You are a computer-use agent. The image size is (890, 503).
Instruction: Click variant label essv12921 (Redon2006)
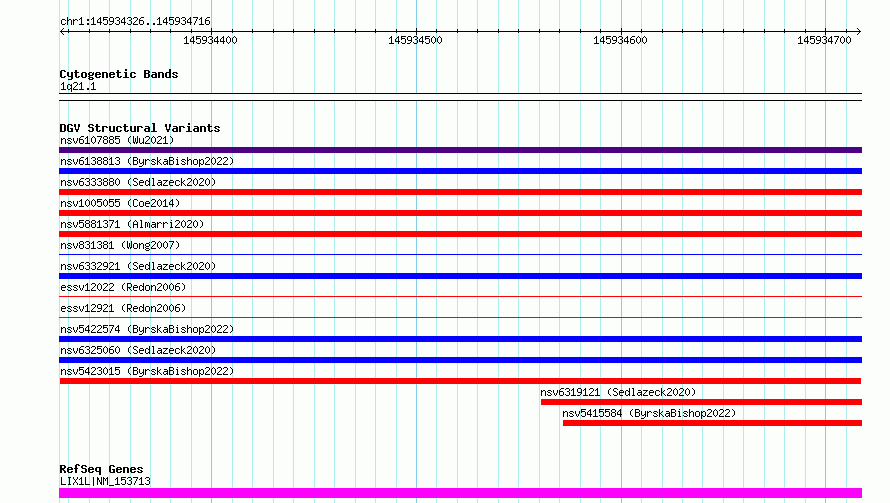pyautogui.click(x=123, y=308)
